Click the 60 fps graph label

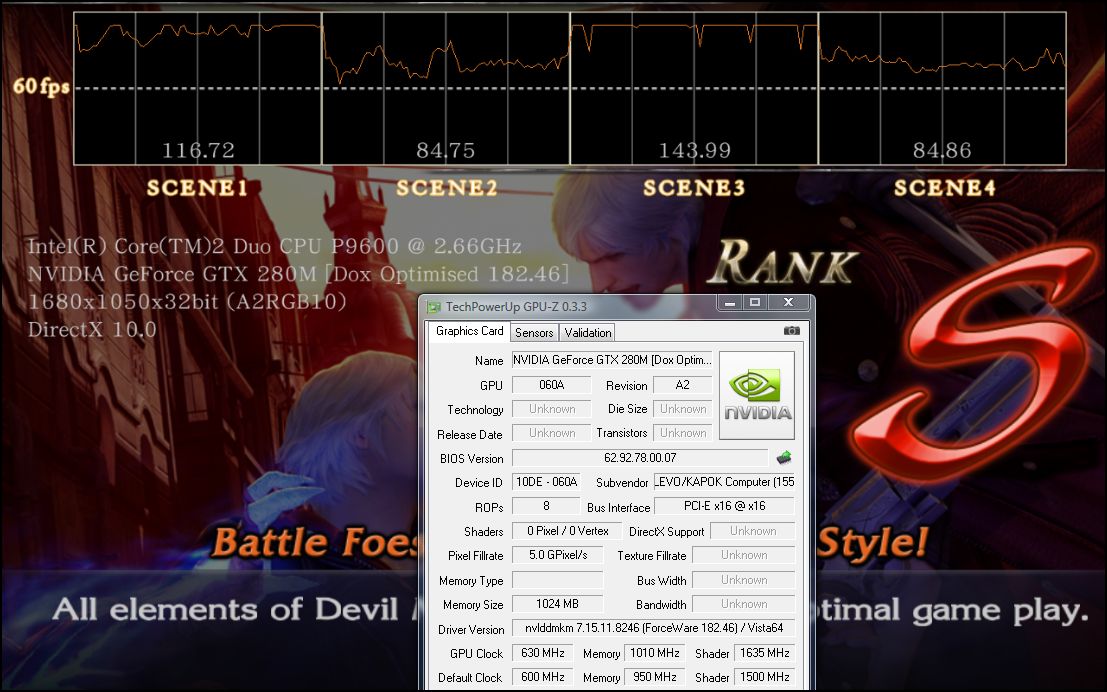tap(41, 86)
